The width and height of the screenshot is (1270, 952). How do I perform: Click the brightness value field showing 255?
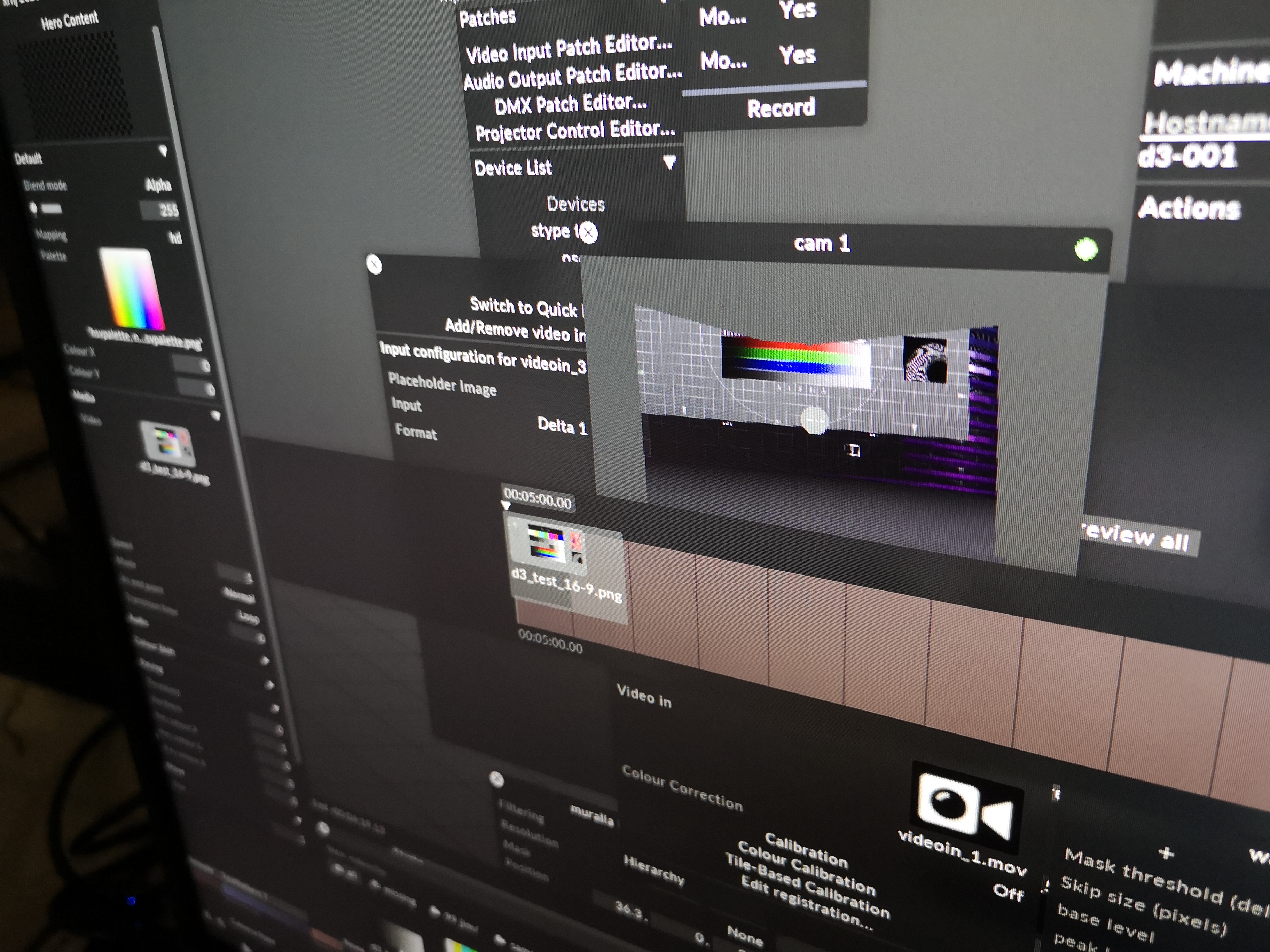tap(164, 210)
